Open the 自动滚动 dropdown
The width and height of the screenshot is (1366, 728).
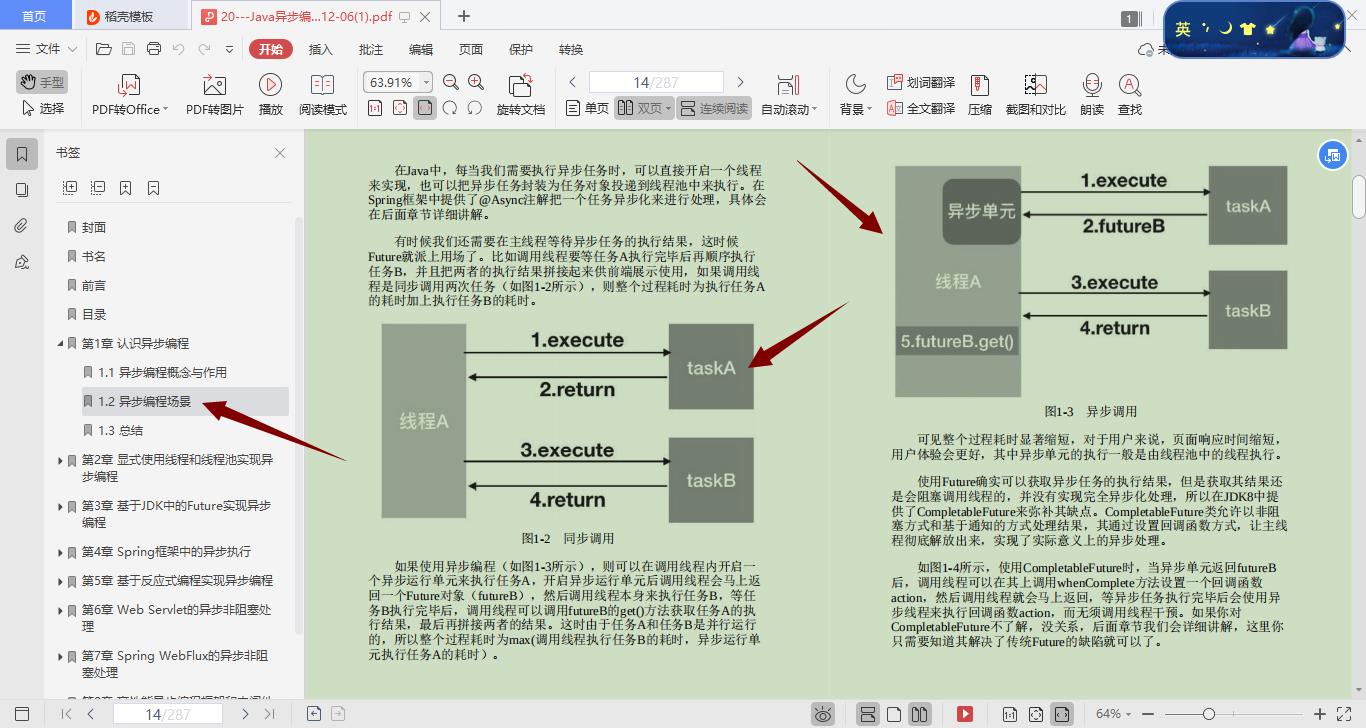(814, 110)
